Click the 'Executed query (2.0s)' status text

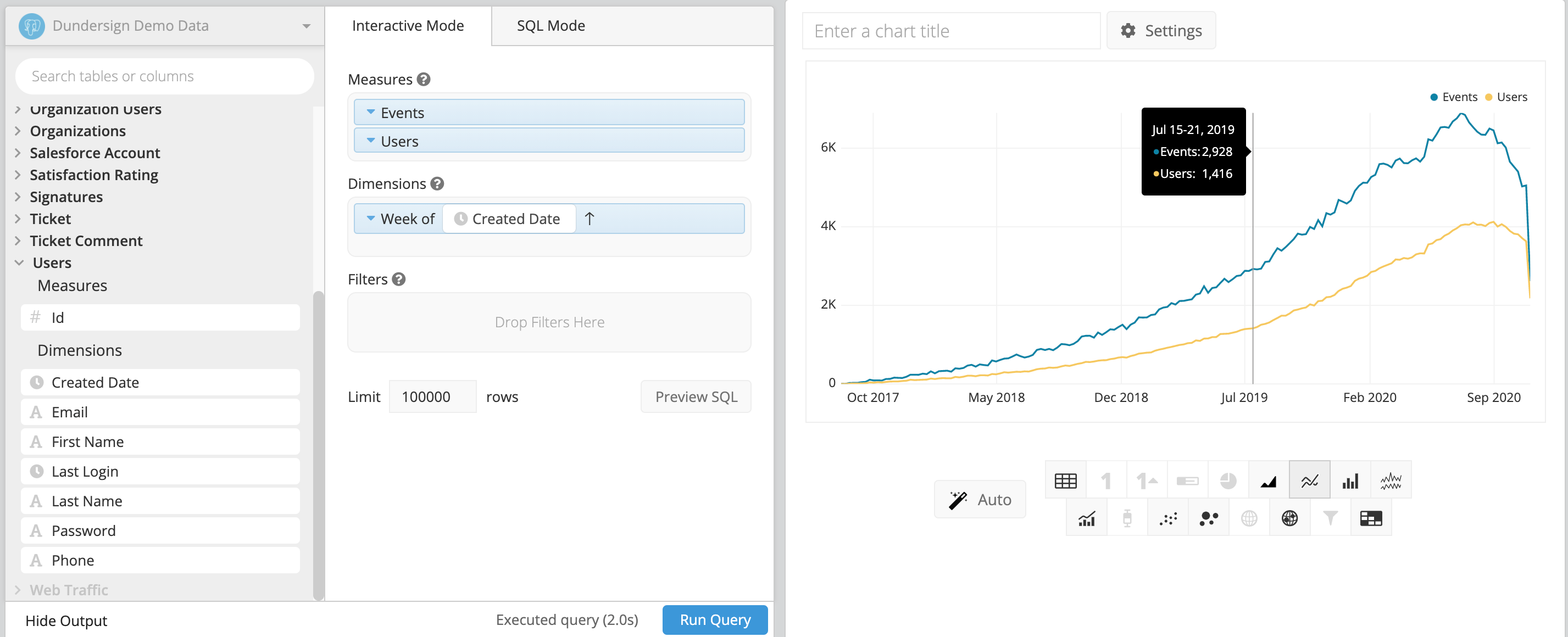[x=566, y=619]
